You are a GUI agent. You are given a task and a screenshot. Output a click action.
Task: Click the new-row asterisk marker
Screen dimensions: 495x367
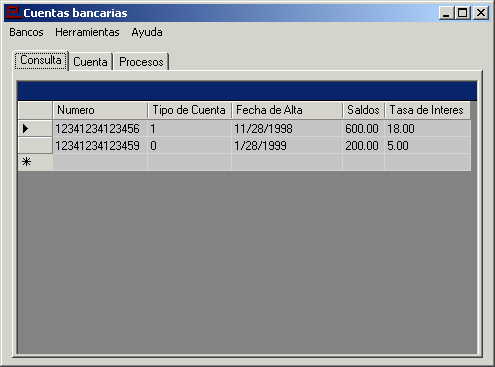[x=26, y=162]
